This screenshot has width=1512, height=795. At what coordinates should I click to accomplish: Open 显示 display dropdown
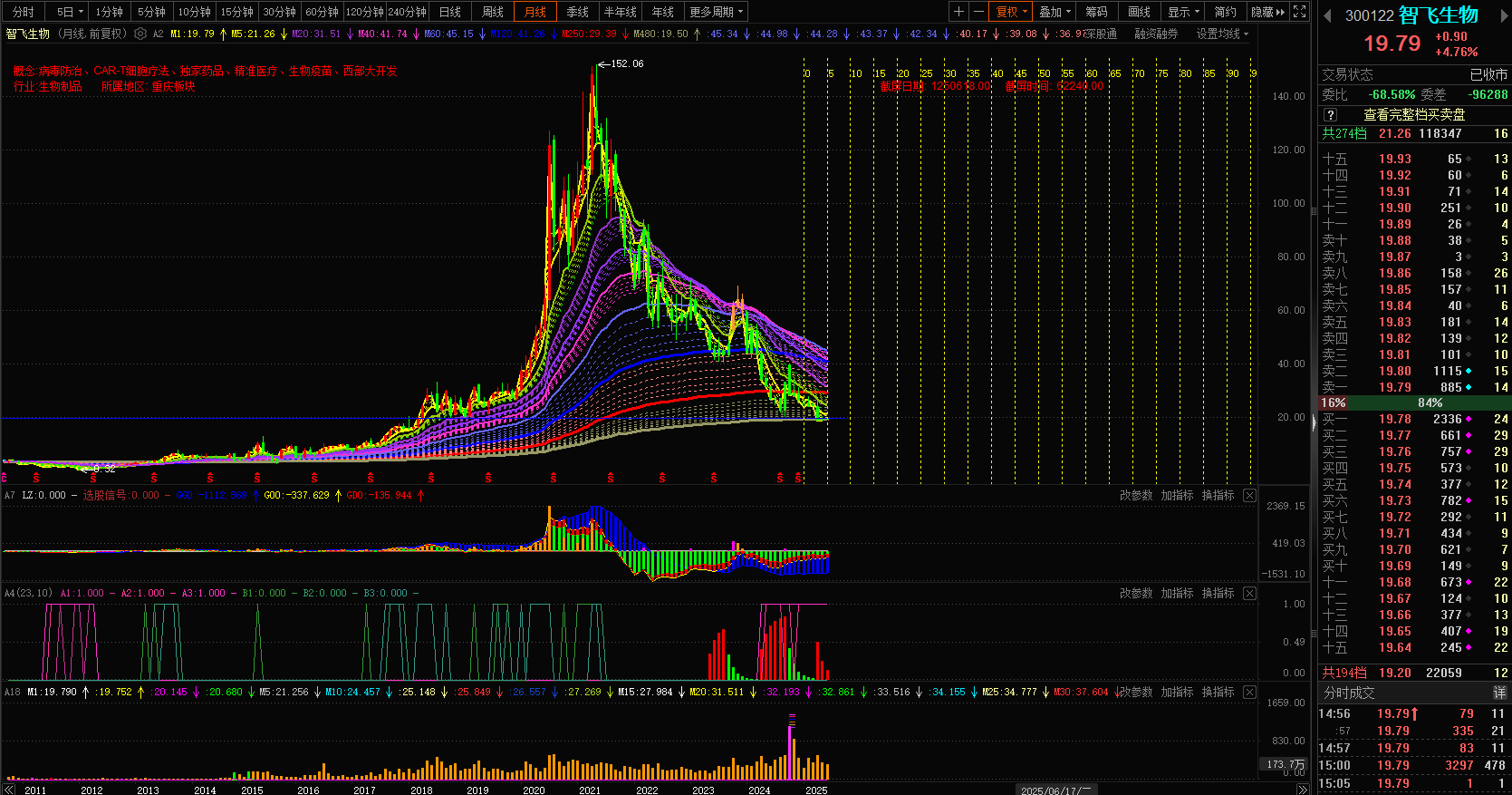coord(1183,12)
